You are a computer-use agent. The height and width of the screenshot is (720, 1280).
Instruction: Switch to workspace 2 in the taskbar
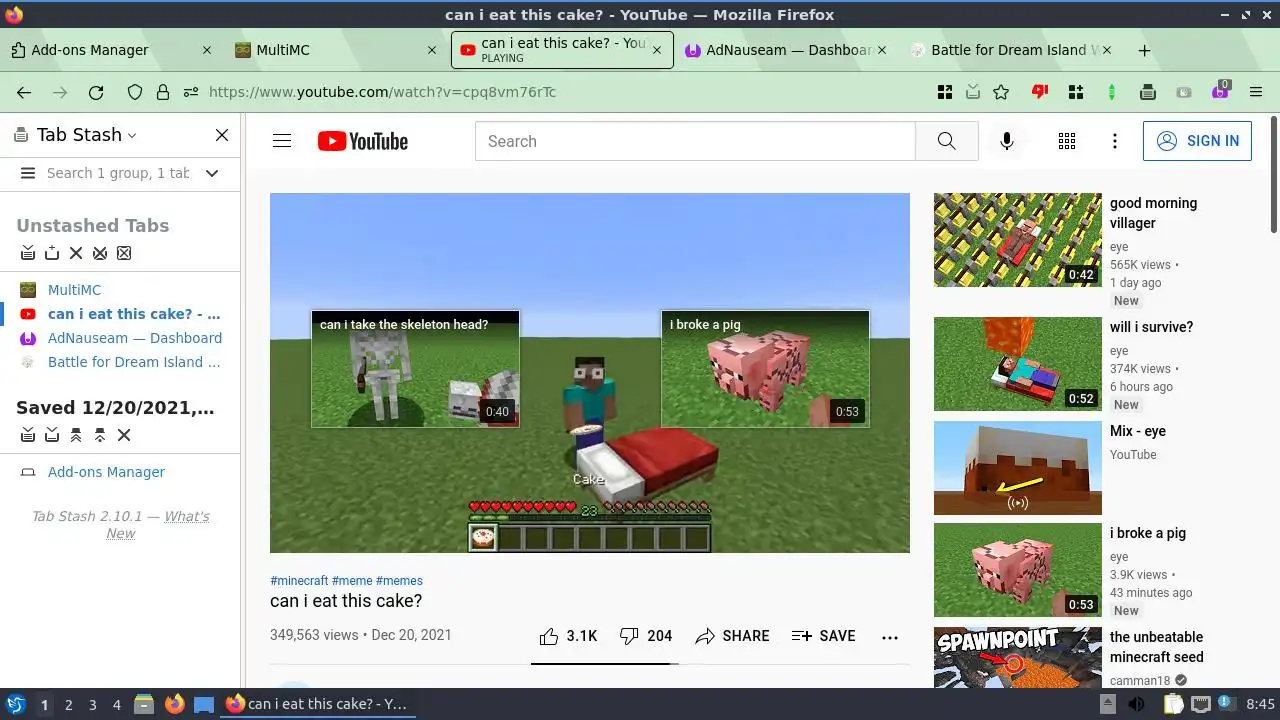click(68, 705)
